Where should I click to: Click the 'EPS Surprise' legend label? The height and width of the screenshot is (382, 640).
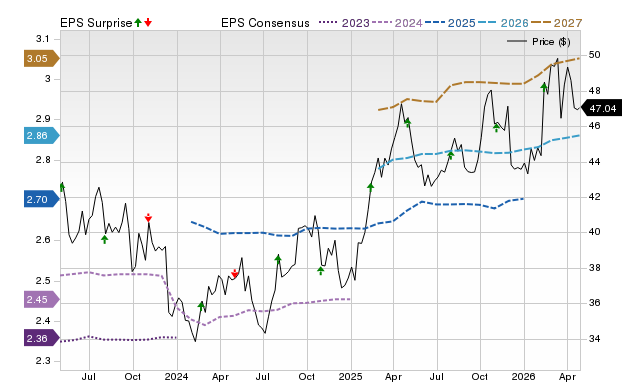[x=96, y=23]
